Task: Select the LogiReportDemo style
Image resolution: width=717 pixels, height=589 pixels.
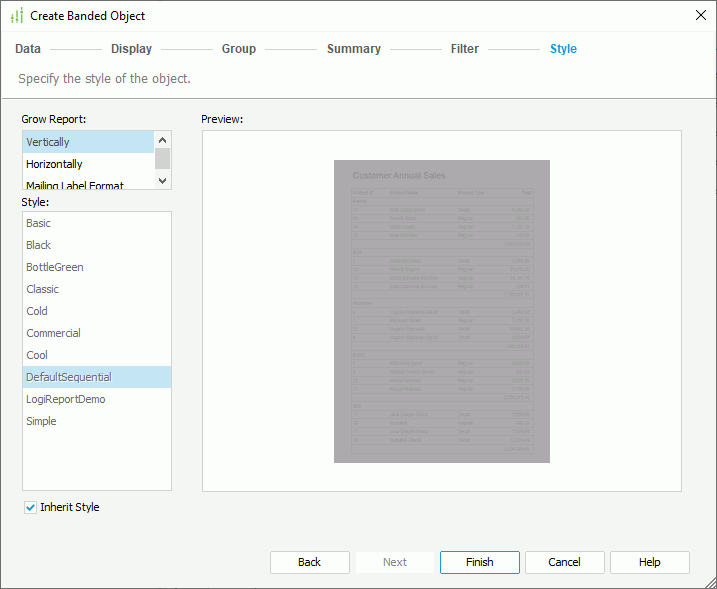Action: (66, 399)
